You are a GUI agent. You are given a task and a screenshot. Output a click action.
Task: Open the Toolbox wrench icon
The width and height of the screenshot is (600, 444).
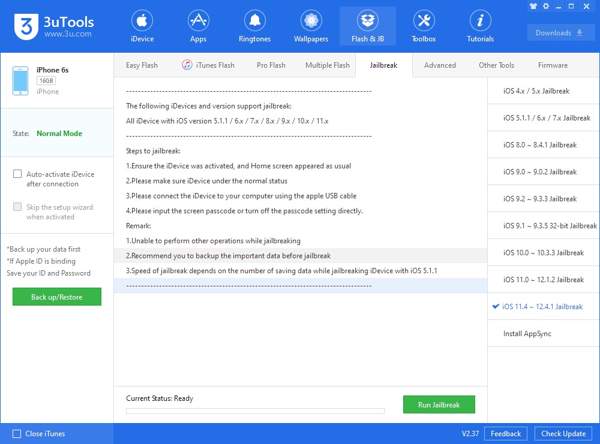(x=424, y=21)
